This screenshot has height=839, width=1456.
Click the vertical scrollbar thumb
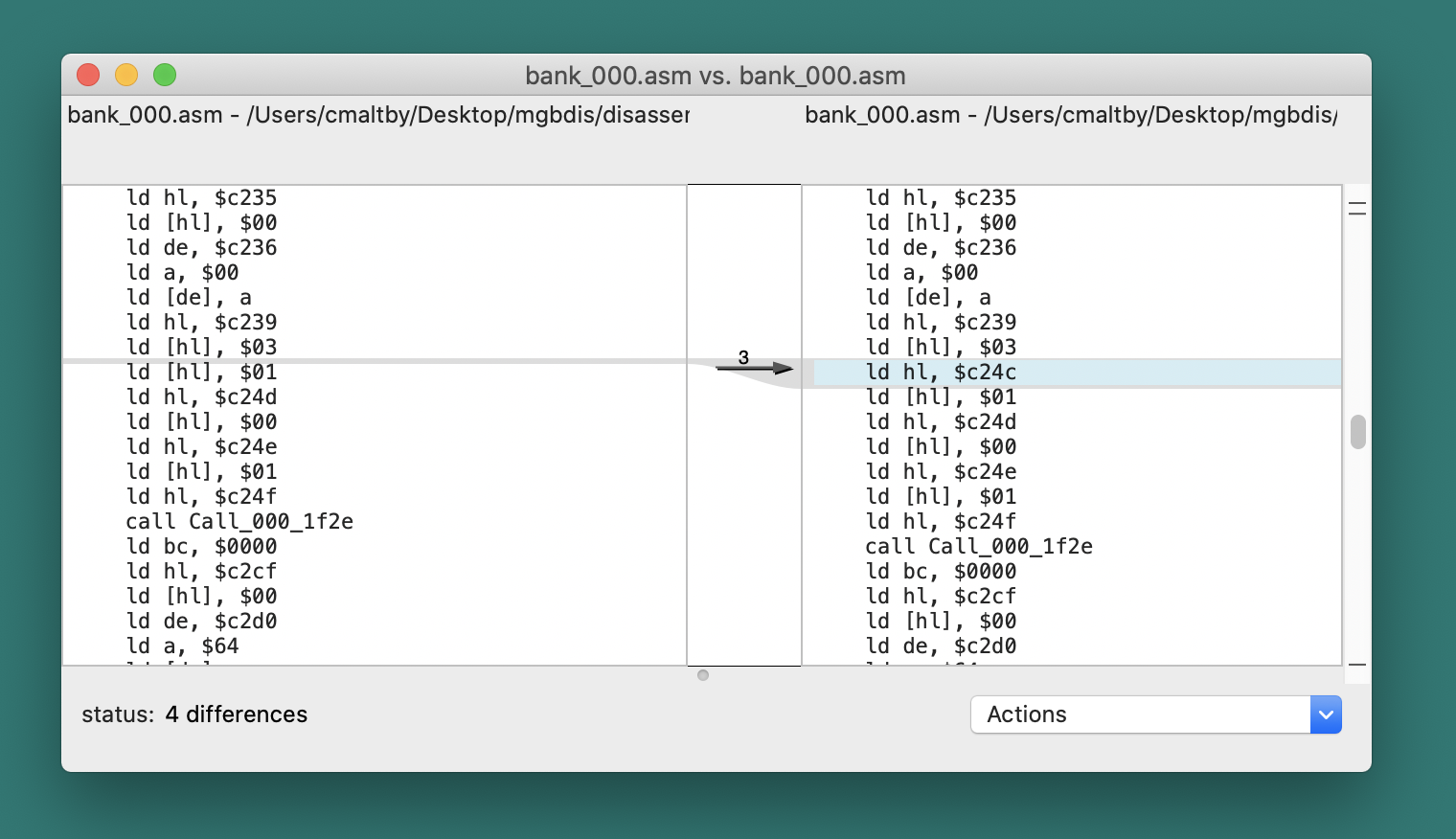(x=1357, y=432)
